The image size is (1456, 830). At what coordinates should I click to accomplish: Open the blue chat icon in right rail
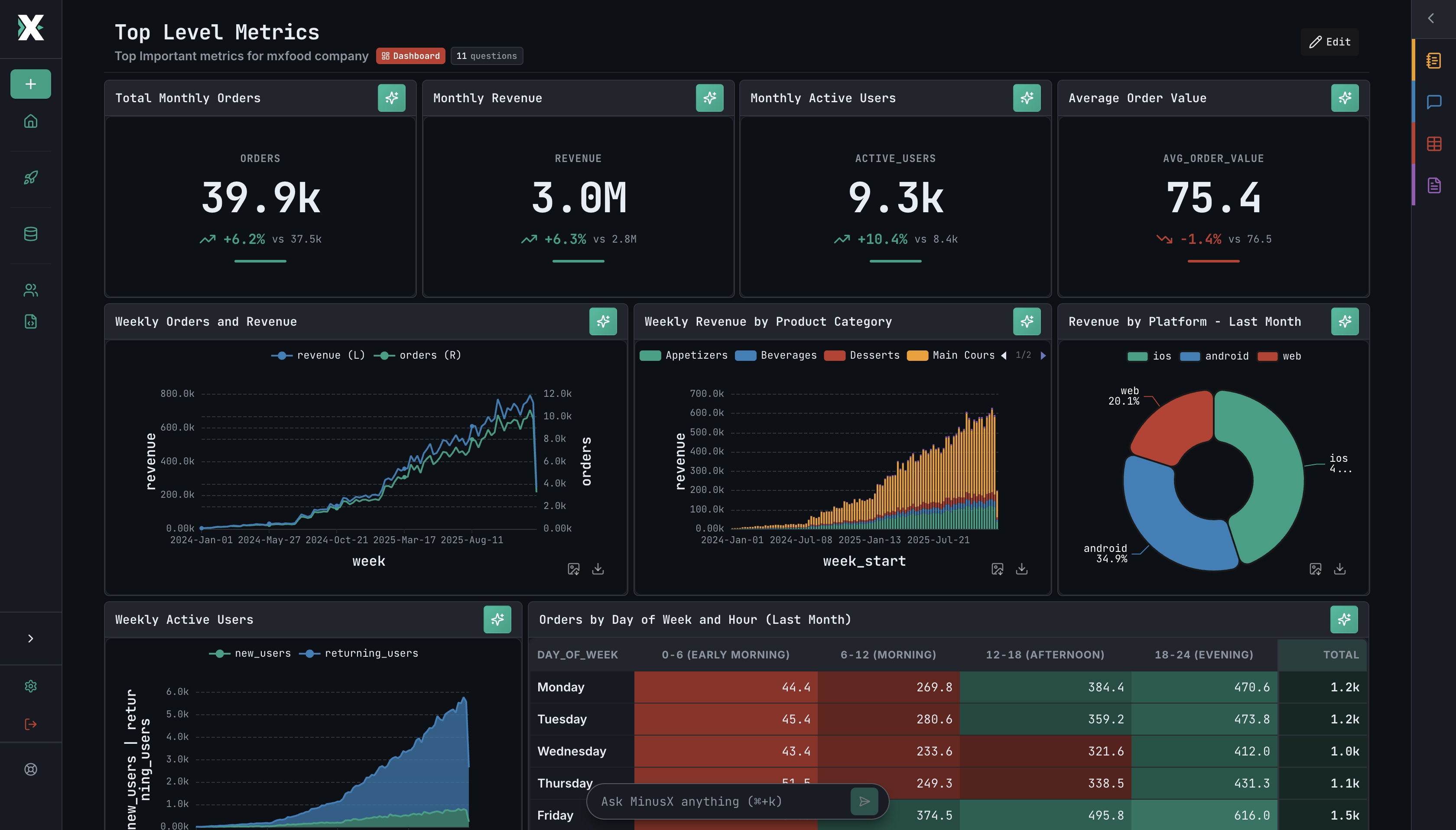point(1434,102)
